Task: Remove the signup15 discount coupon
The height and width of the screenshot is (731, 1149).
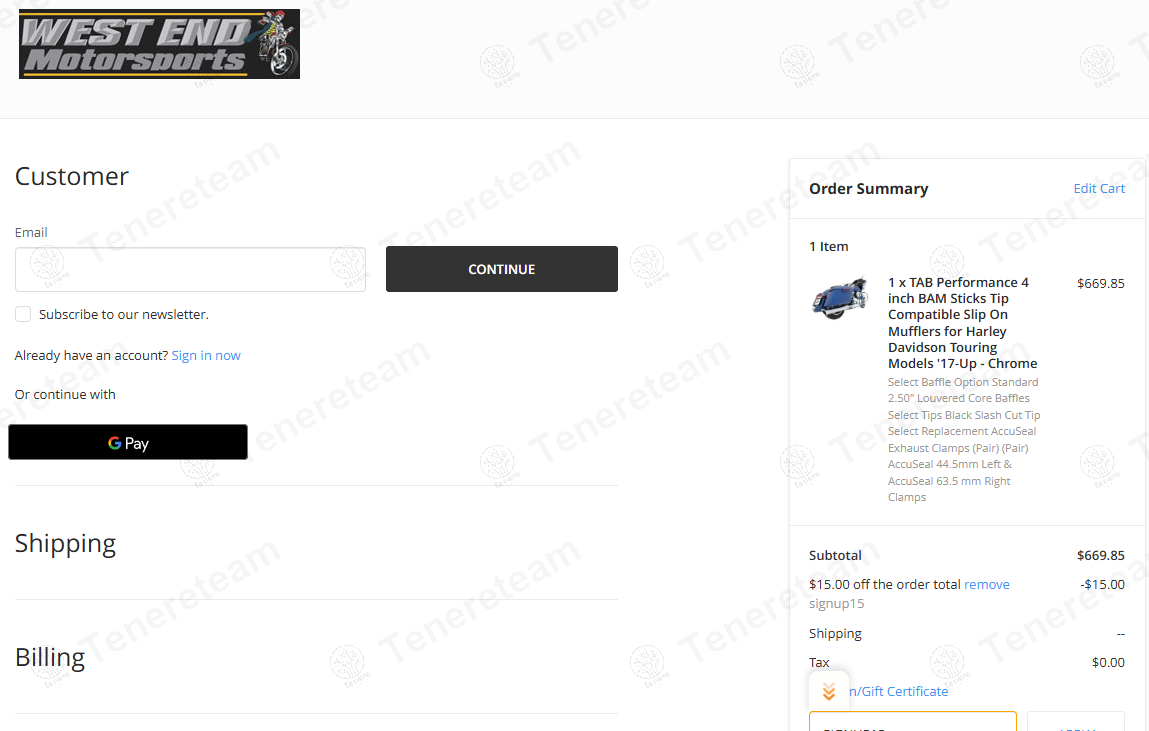Action: coord(986,585)
